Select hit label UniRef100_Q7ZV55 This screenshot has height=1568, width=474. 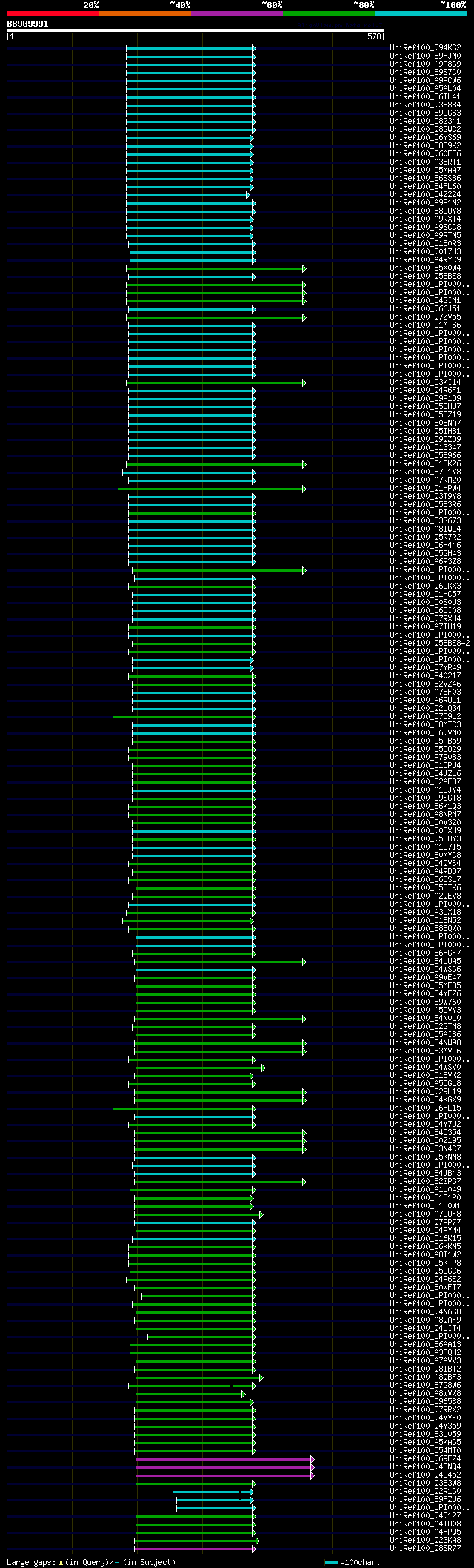[x=425, y=317]
